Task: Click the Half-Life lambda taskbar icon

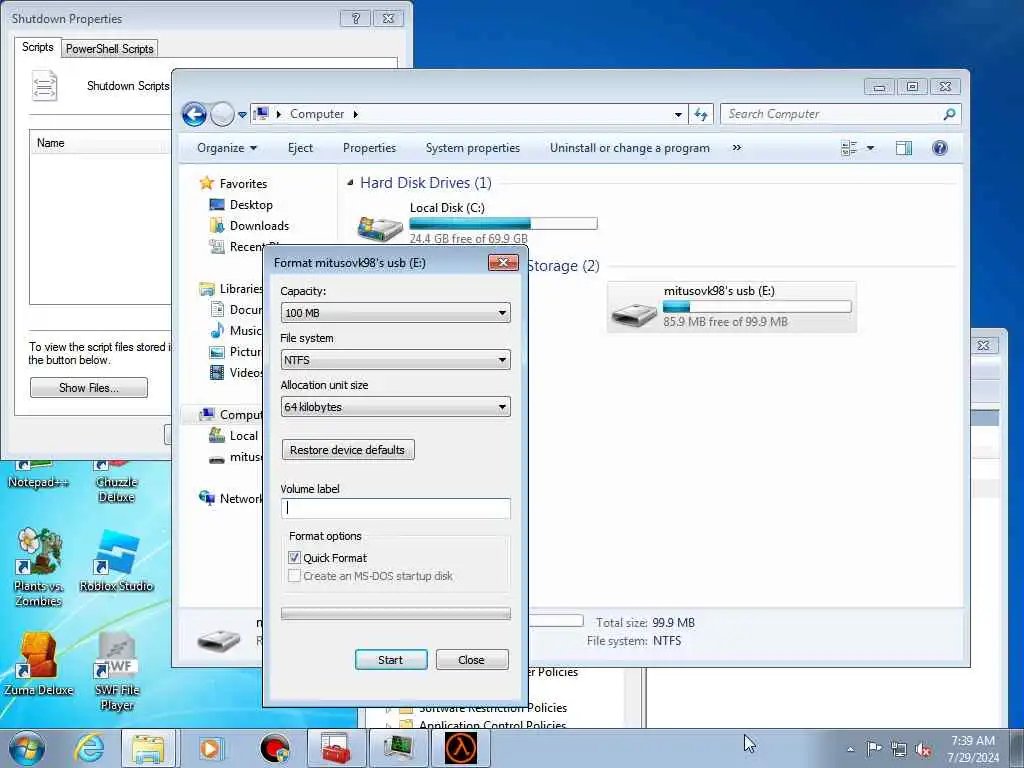Action: pos(461,748)
